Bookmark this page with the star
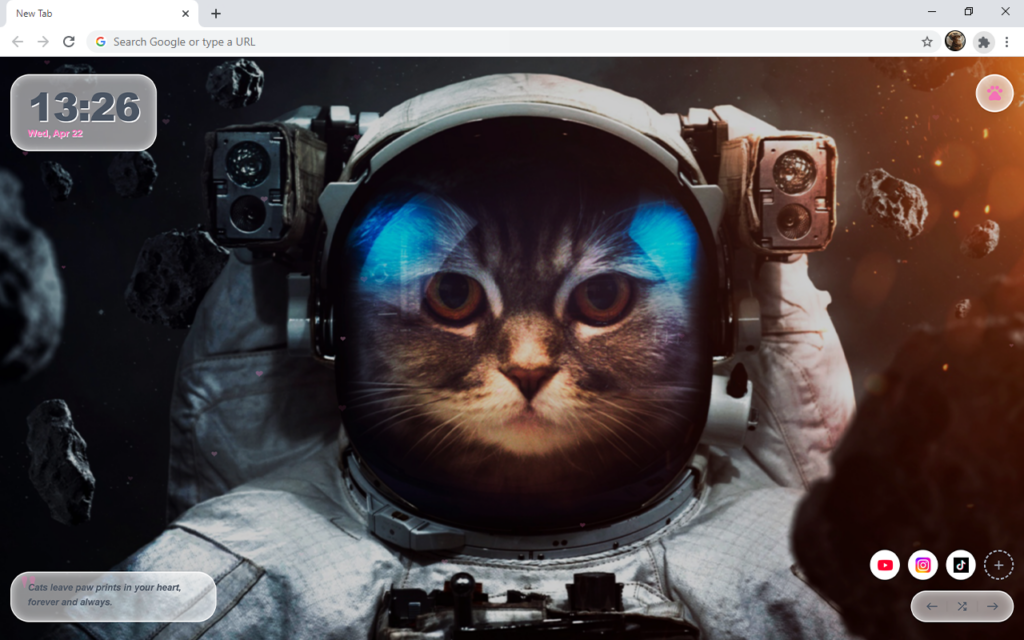Image resolution: width=1024 pixels, height=640 pixels. (x=927, y=42)
